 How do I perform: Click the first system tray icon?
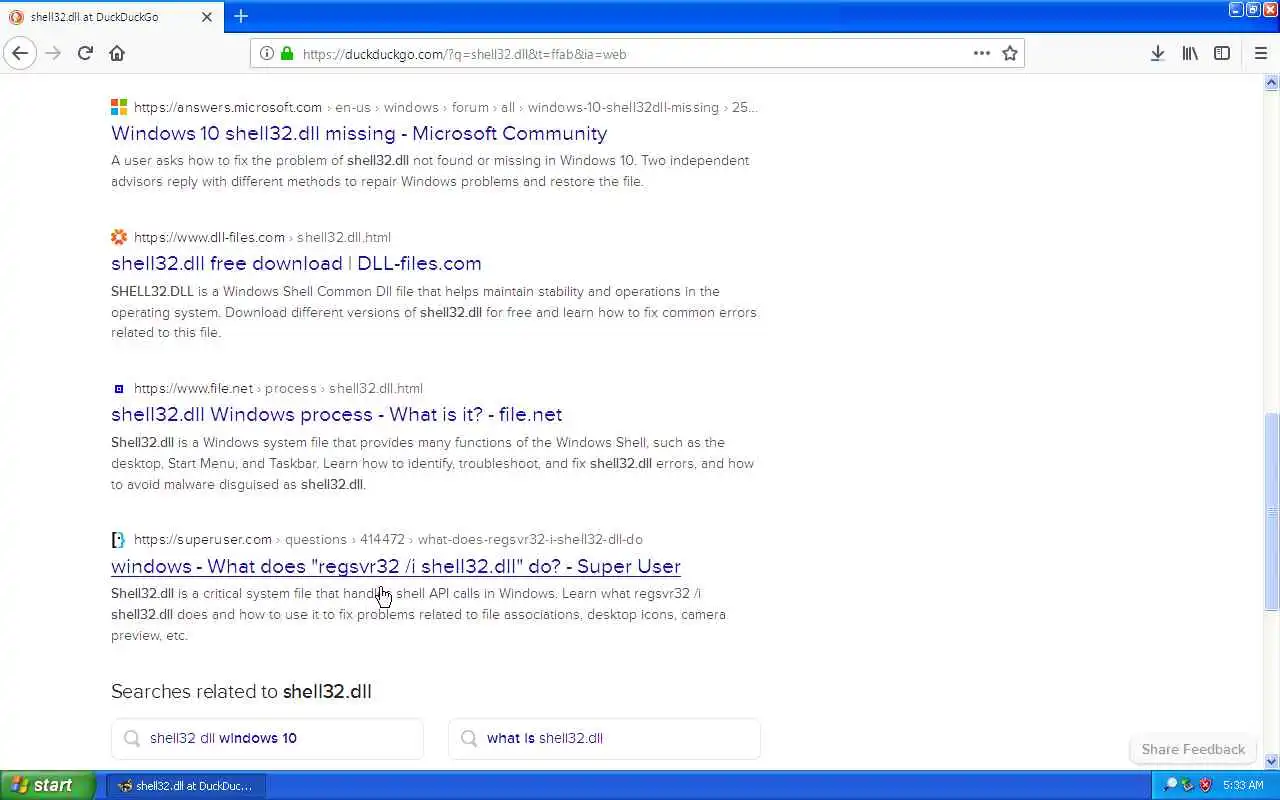pyautogui.click(x=1171, y=785)
